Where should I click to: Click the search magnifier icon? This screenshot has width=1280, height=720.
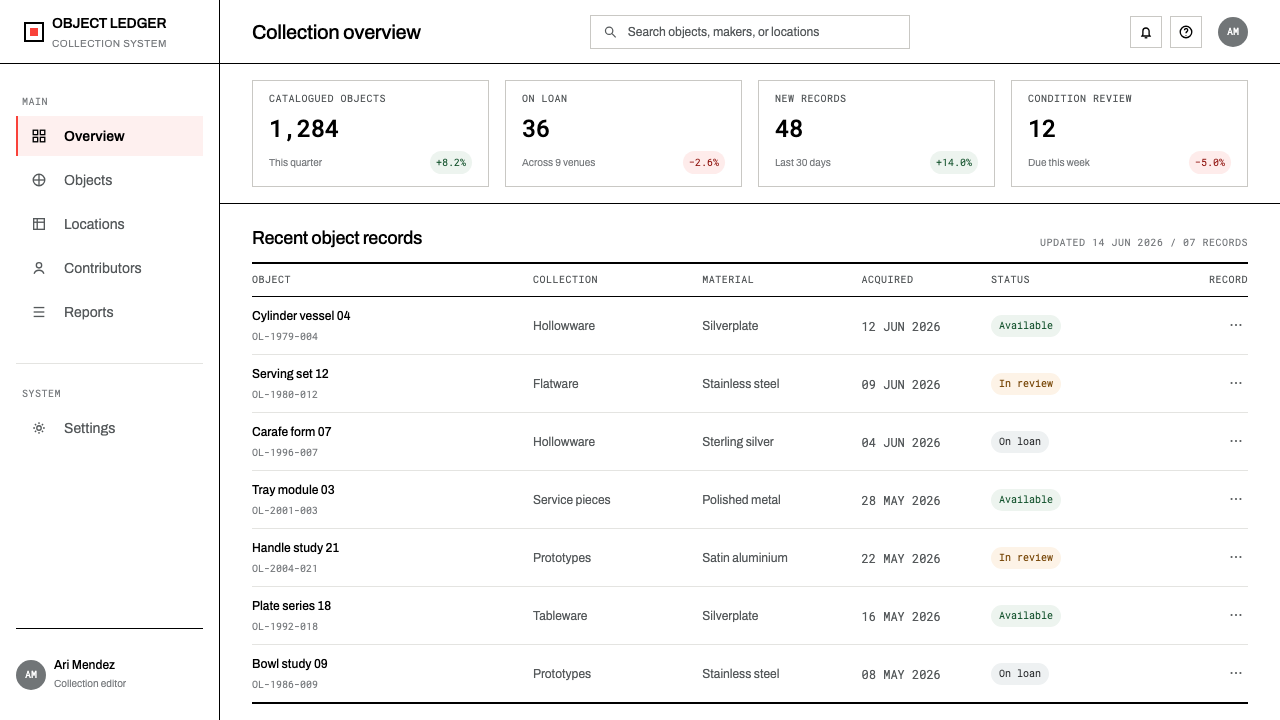click(610, 32)
